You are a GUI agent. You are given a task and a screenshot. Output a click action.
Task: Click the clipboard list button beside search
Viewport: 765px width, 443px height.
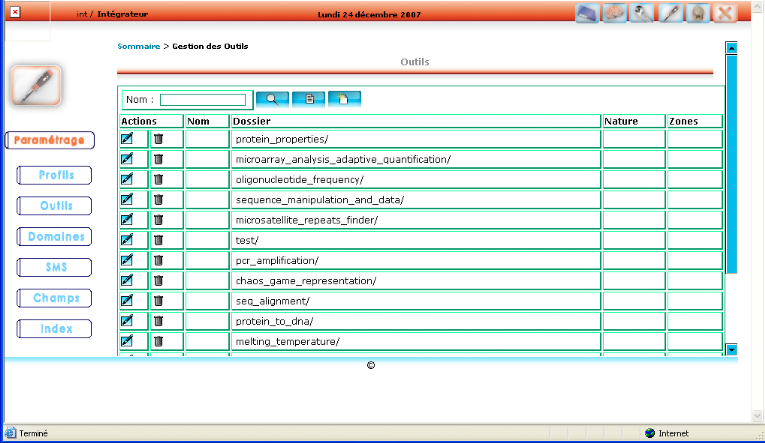point(308,99)
